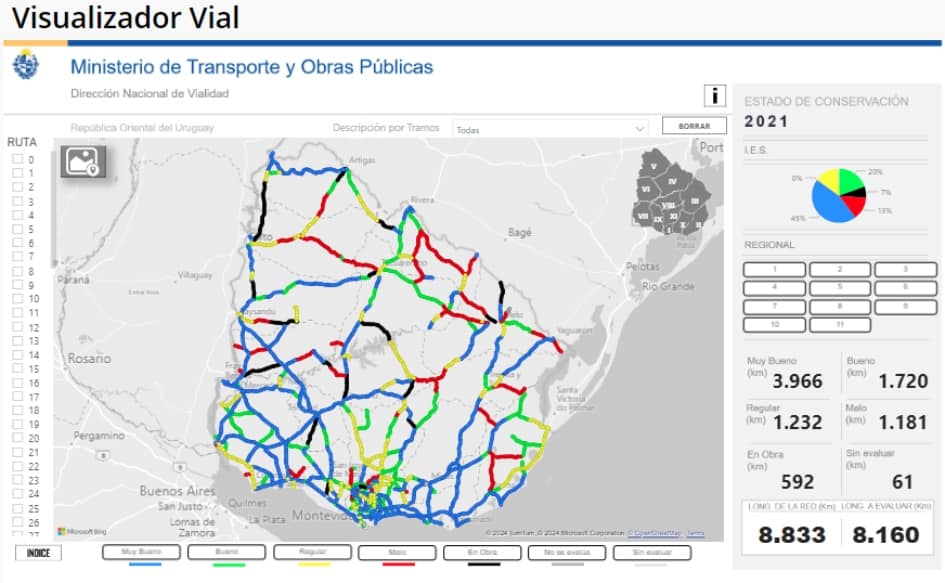Open the map image location icon

pyautogui.click(x=84, y=161)
